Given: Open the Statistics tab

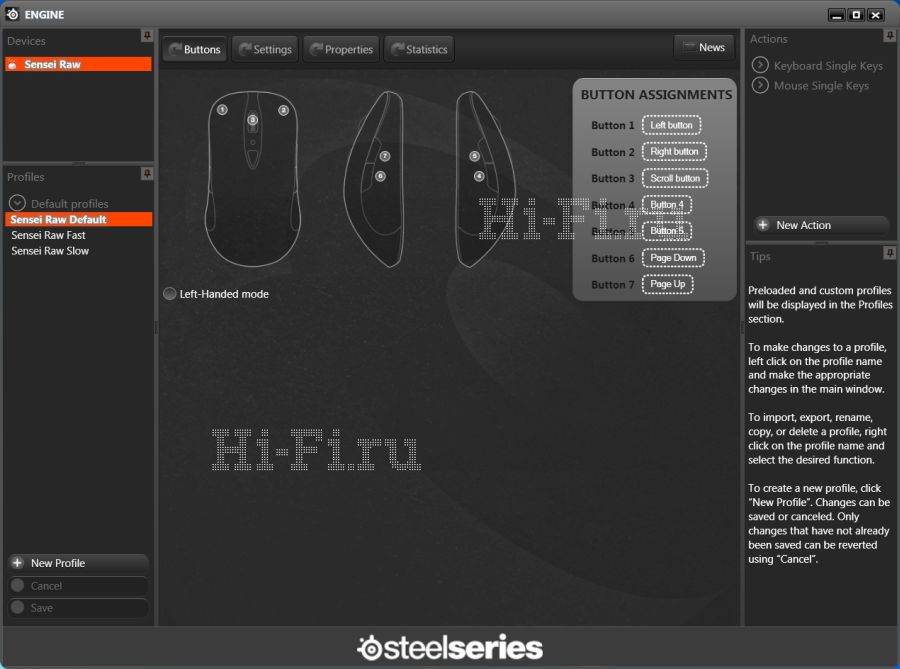Looking at the screenshot, I should point(418,50).
